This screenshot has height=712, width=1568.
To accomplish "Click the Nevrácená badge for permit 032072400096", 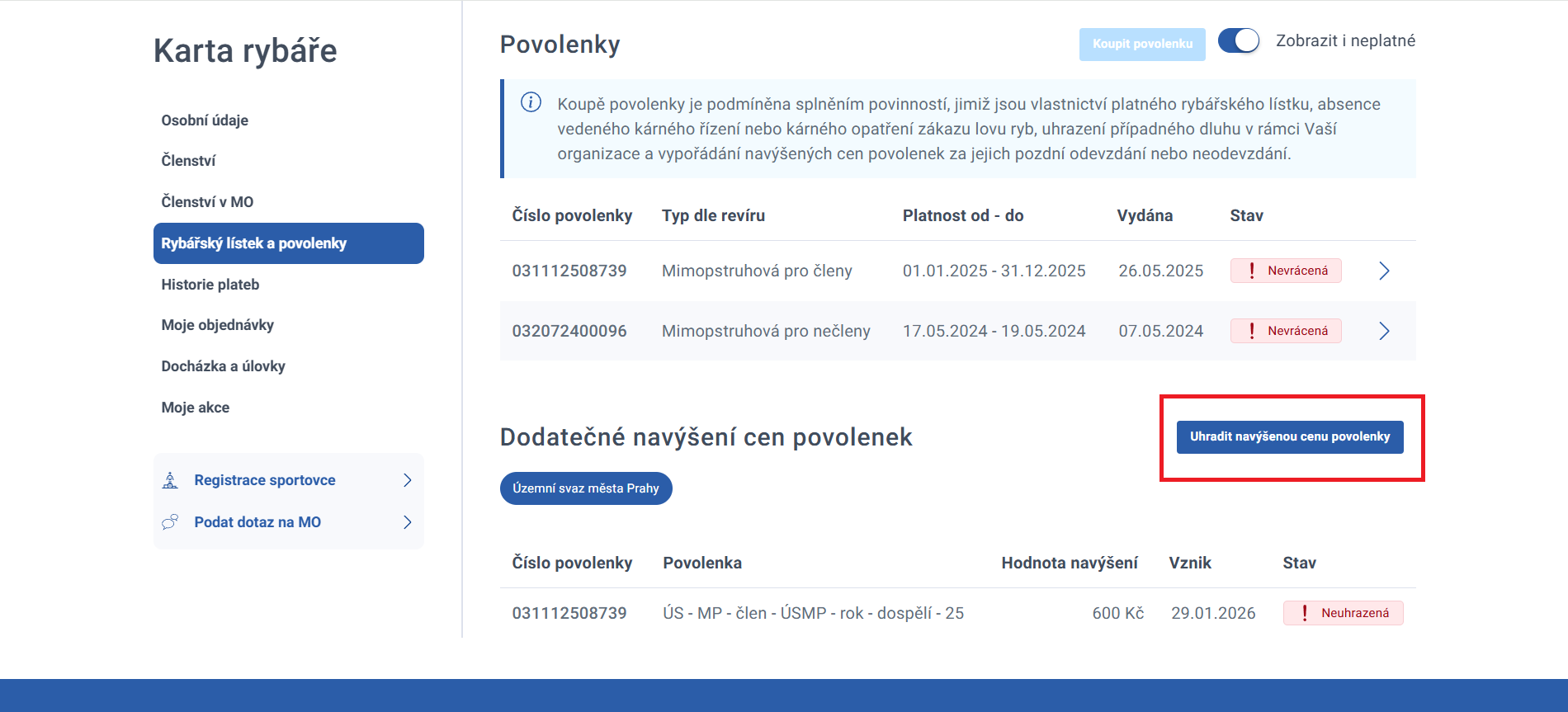I will pyautogui.click(x=1285, y=331).
